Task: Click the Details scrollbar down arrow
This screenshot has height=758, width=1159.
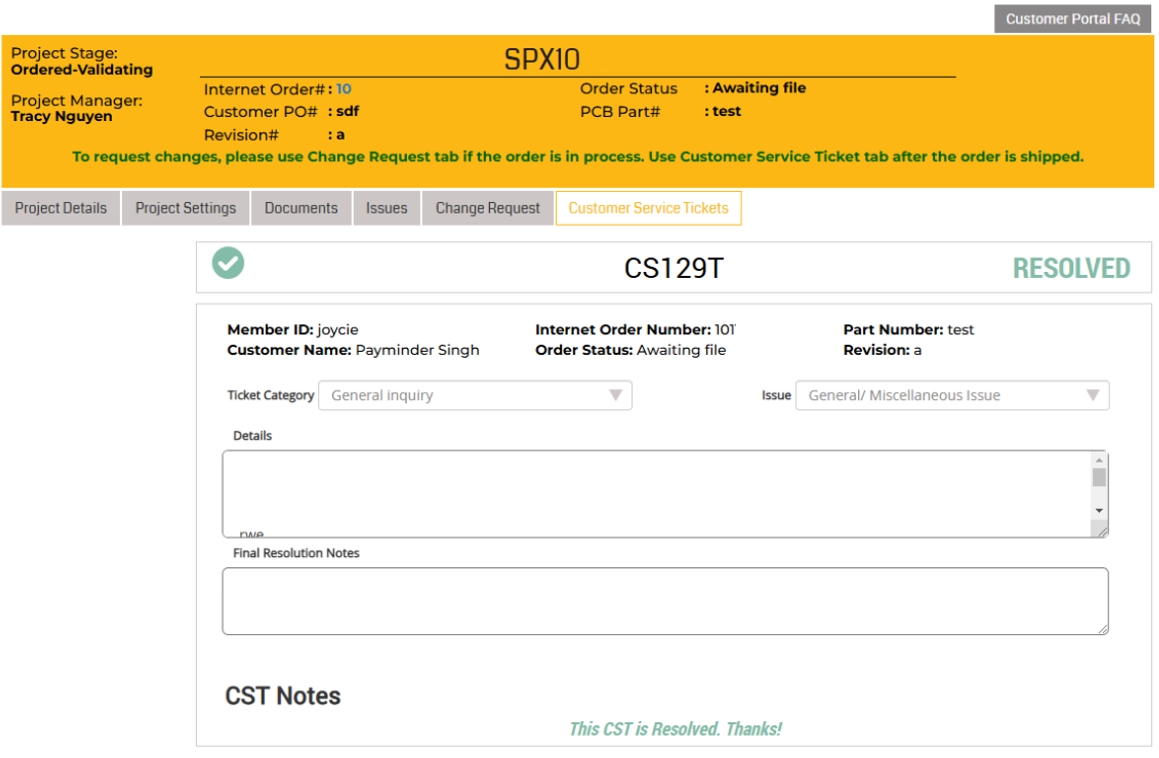Action: point(1099,510)
